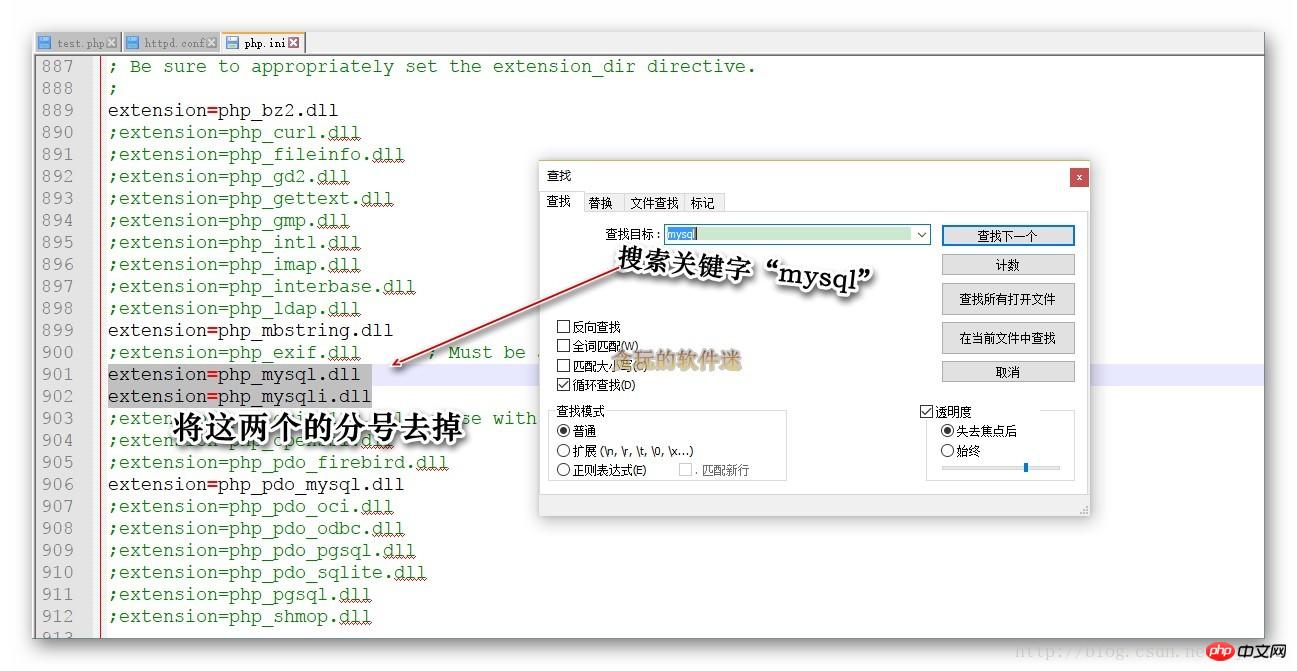Enable the 匹配大小写 checkbox
This screenshot has height=671, width=1297.
pos(564,366)
